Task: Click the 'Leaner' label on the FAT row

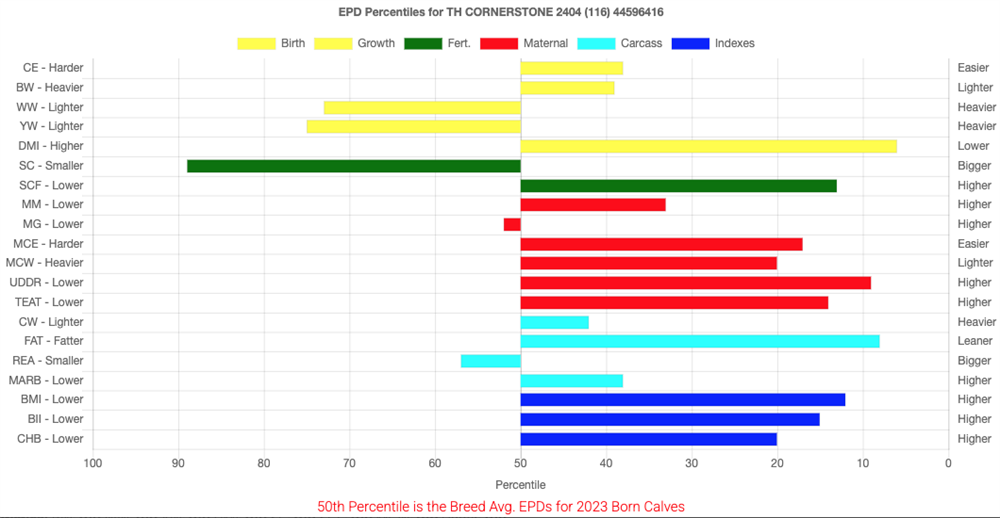Action: (x=974, y=341)
